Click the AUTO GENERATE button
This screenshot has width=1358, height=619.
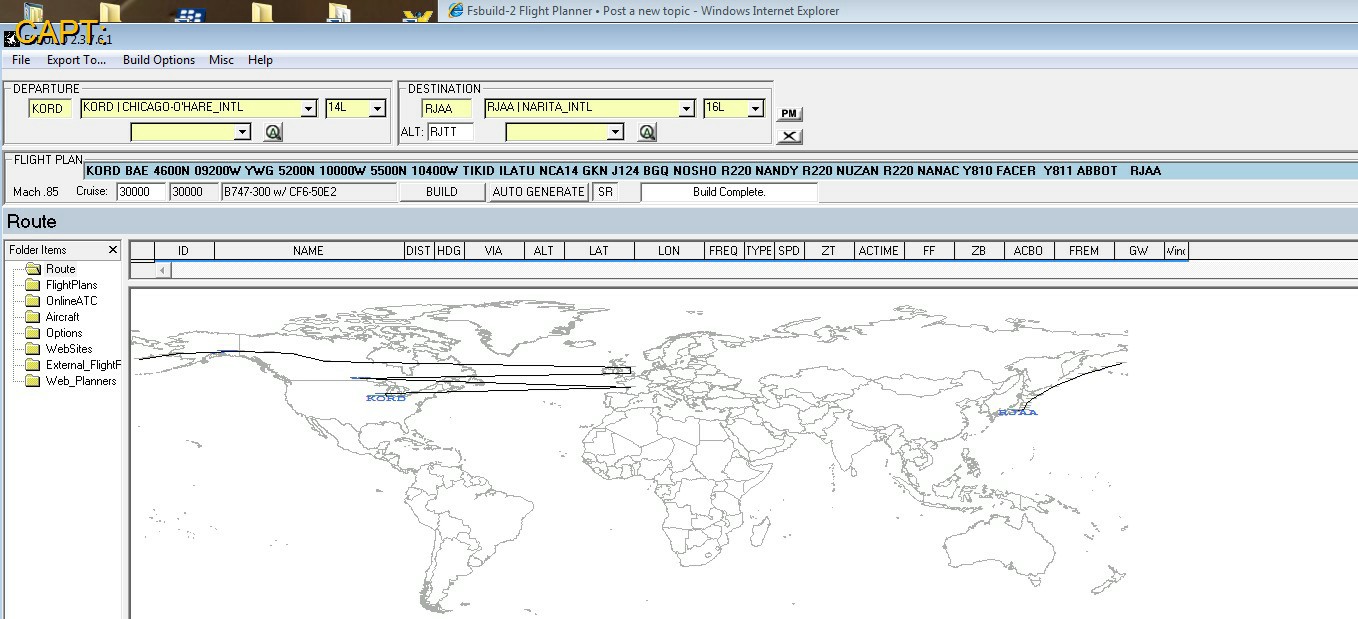[x=539, y=192]
